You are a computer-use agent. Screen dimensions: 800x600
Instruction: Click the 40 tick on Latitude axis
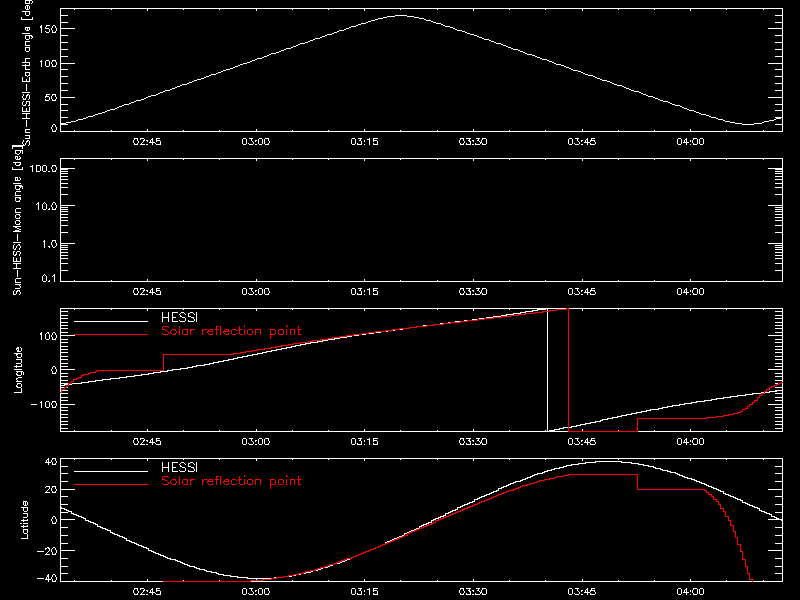51,462
